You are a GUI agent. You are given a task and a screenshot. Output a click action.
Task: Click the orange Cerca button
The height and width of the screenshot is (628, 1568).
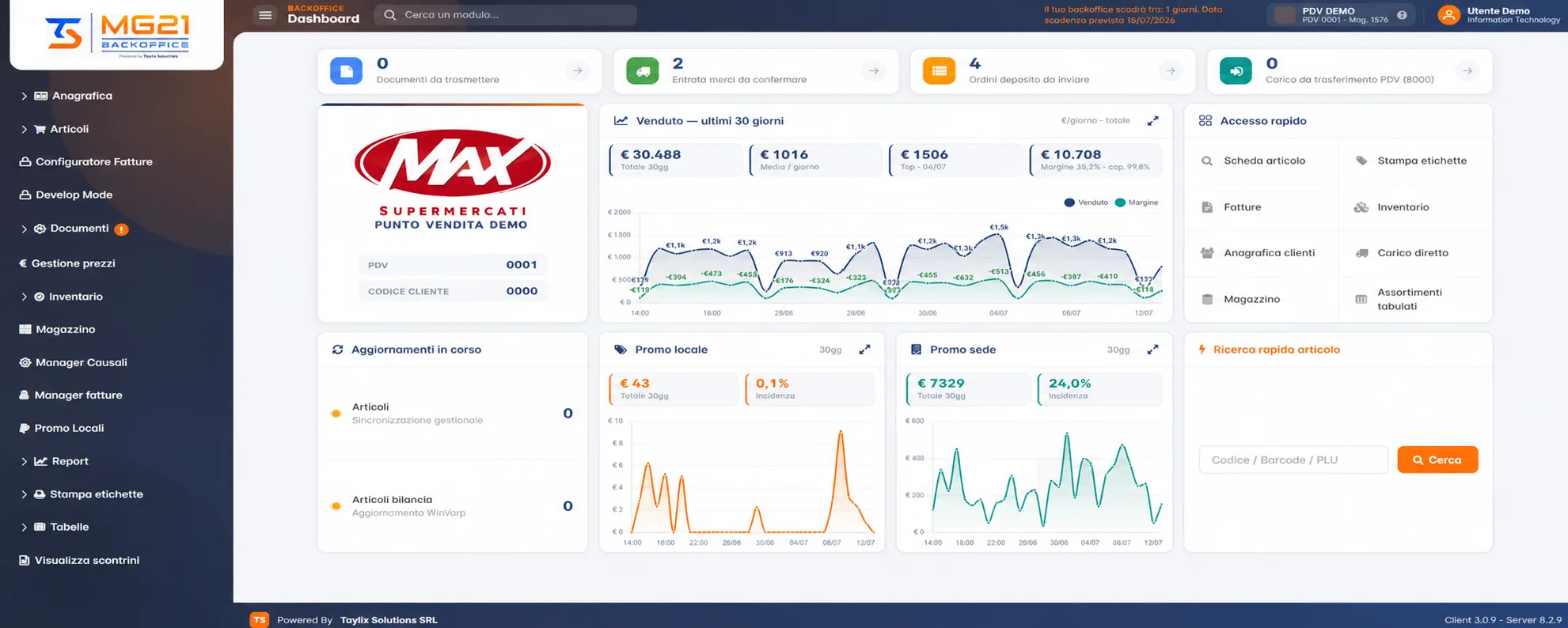1437,460
